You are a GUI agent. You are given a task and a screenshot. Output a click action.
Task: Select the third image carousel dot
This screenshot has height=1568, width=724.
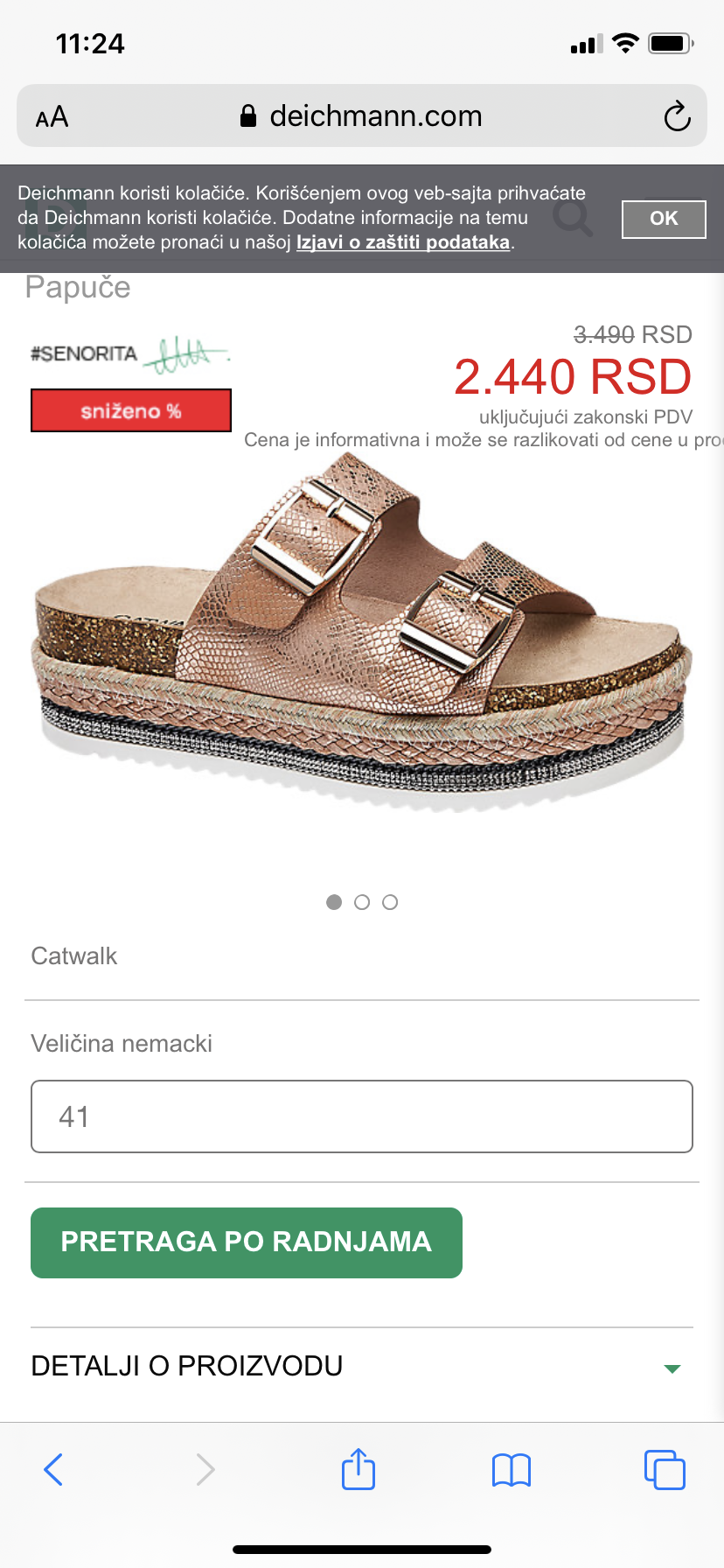click(x=390, y=902)
